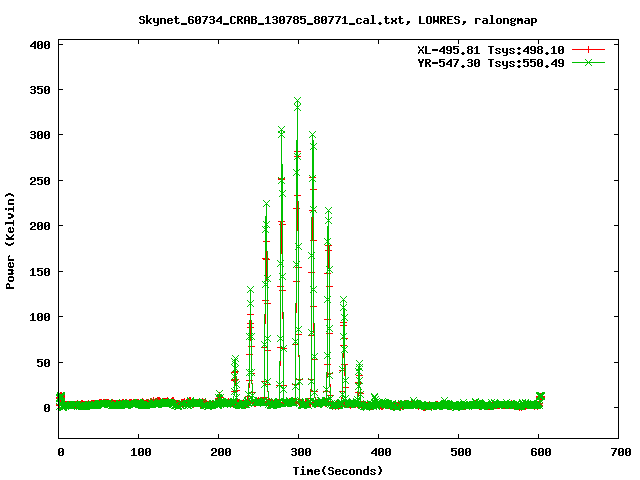This screenshot has height=480, width=640.
Task: Click the 250 y-axis tick label
Action: pos(40,181)
